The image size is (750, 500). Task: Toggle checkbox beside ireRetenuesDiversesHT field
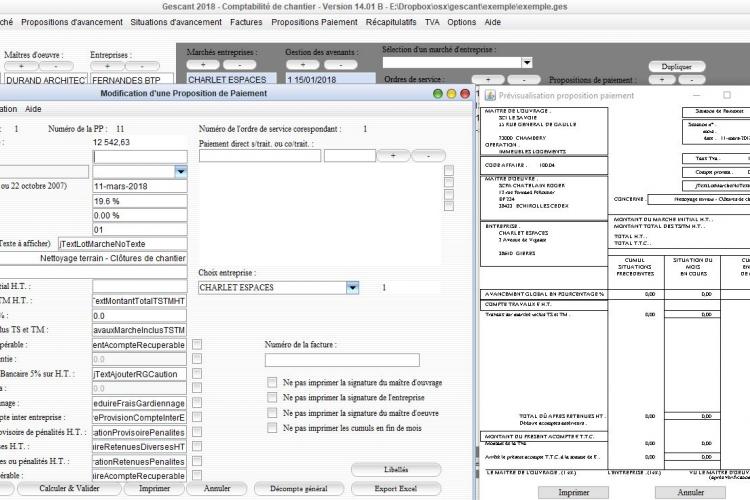tap(197, 446)
